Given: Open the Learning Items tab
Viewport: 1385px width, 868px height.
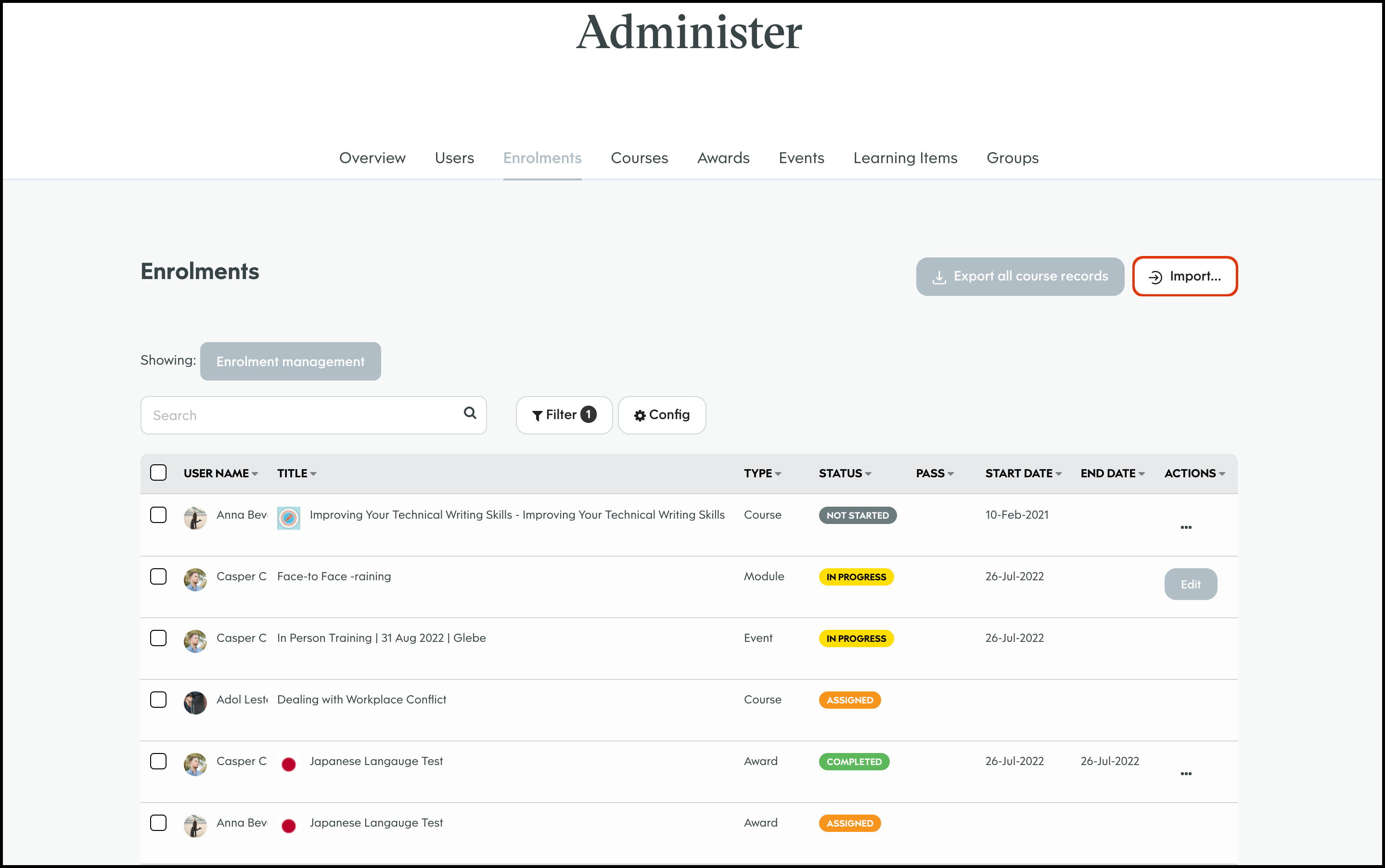Looking at the screenshot, I should pos(905,158).
